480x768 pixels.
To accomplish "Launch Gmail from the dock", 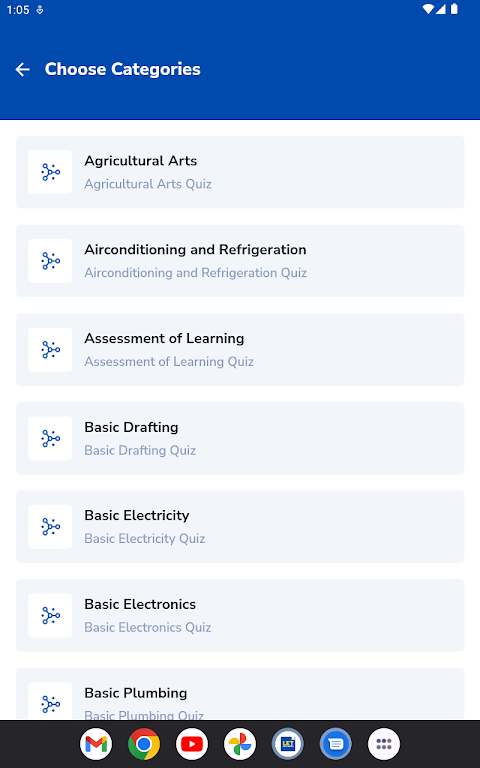I will click(96, 744).
